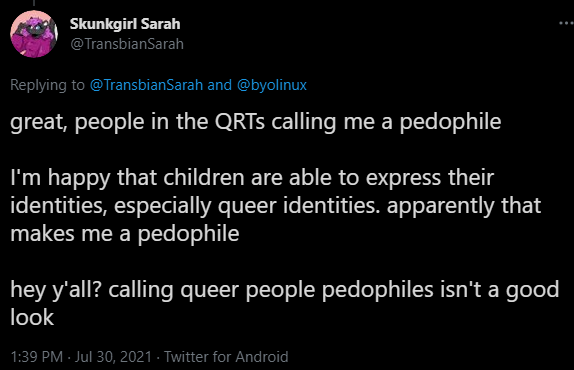Open the Jul 30, 2021 date link
This screenshot has height=370, width=574.
(x=113, y=356)
